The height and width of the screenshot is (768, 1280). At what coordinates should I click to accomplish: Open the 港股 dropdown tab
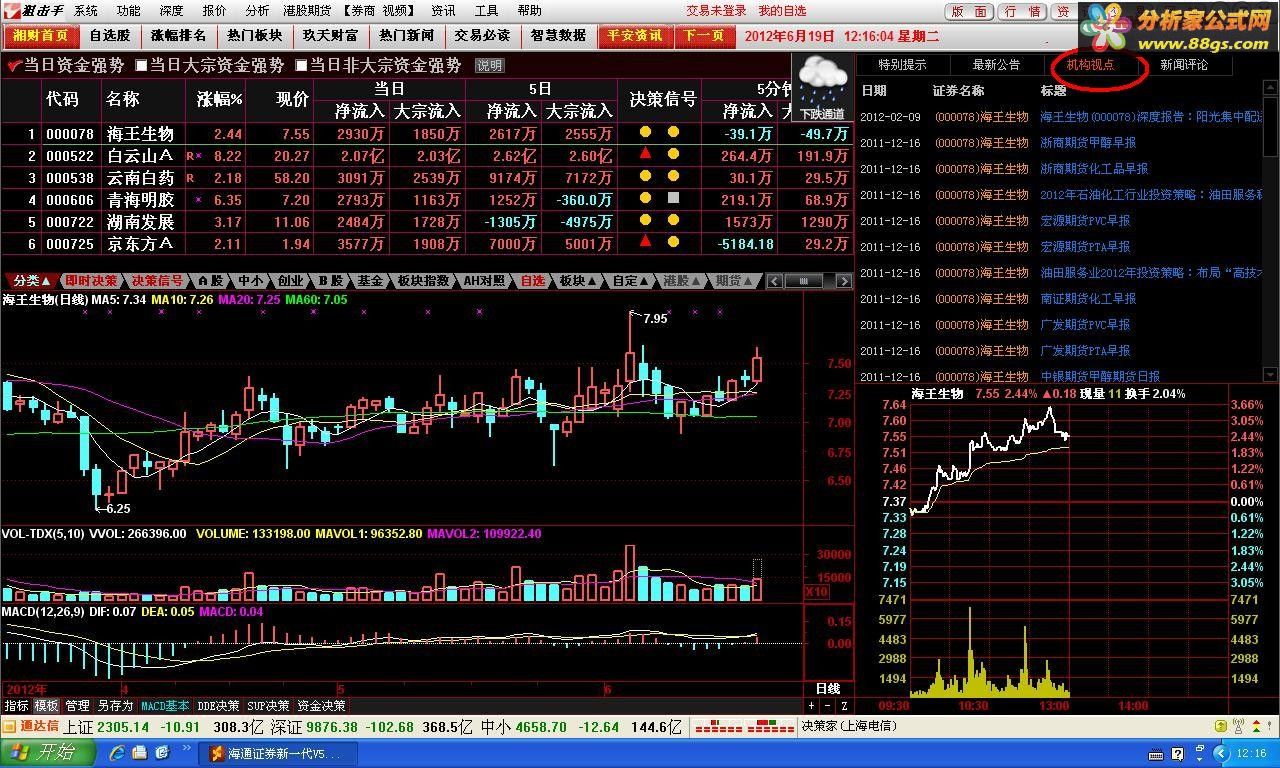682,281
